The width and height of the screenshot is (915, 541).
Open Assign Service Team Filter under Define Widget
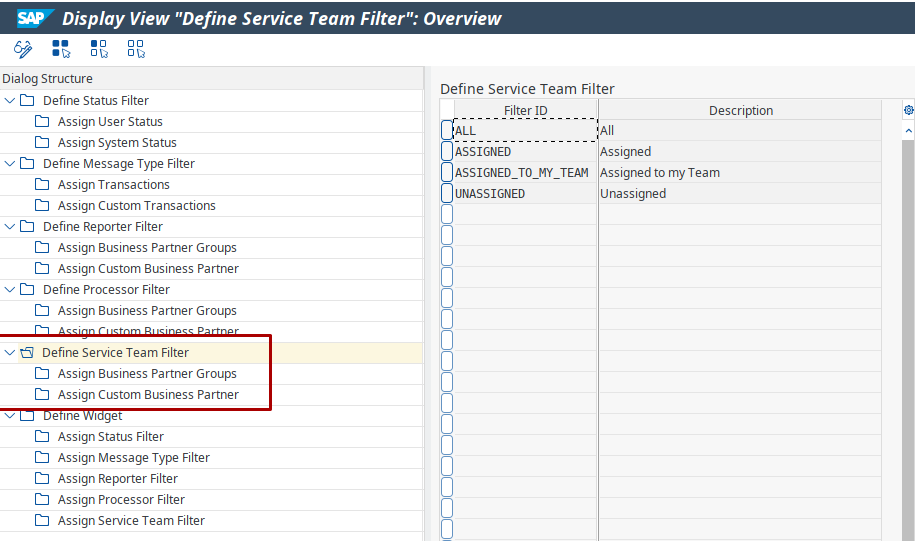(131, 521)
